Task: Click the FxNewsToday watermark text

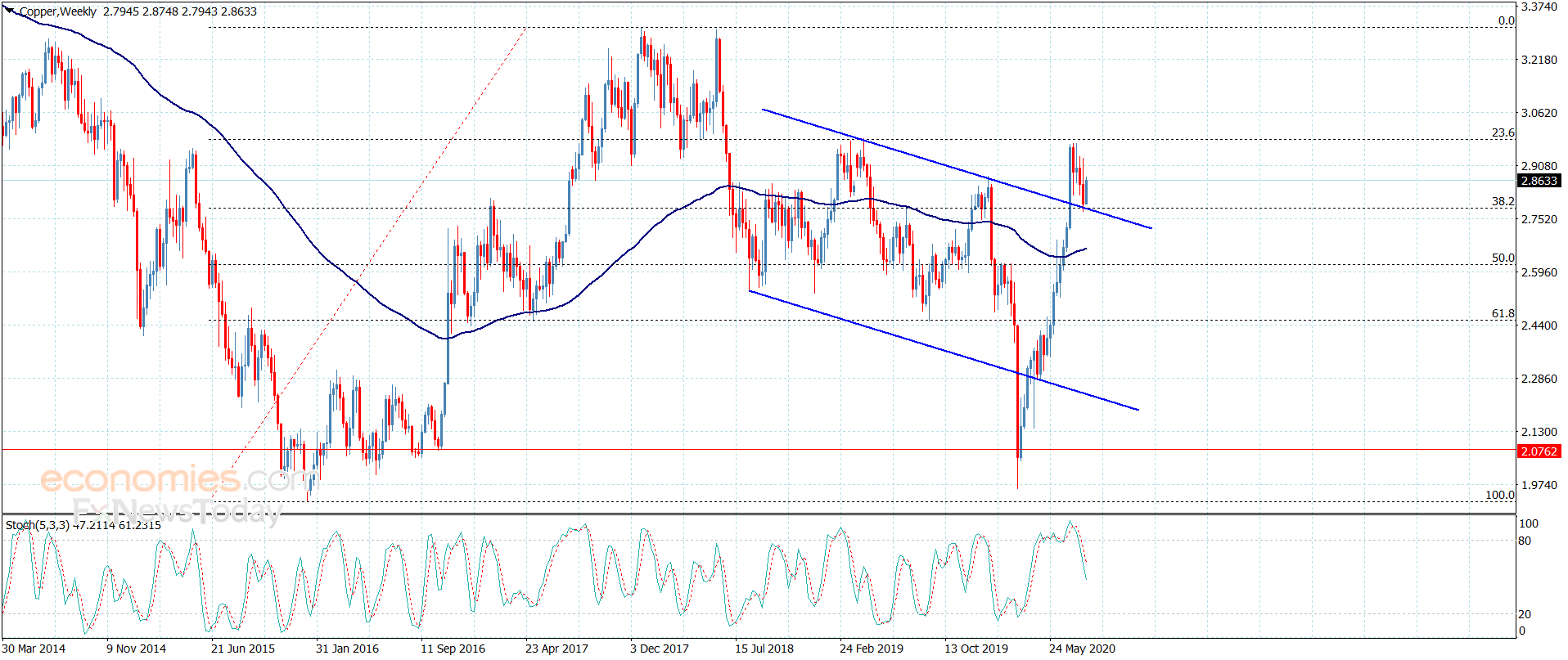Action: (176, 511)
